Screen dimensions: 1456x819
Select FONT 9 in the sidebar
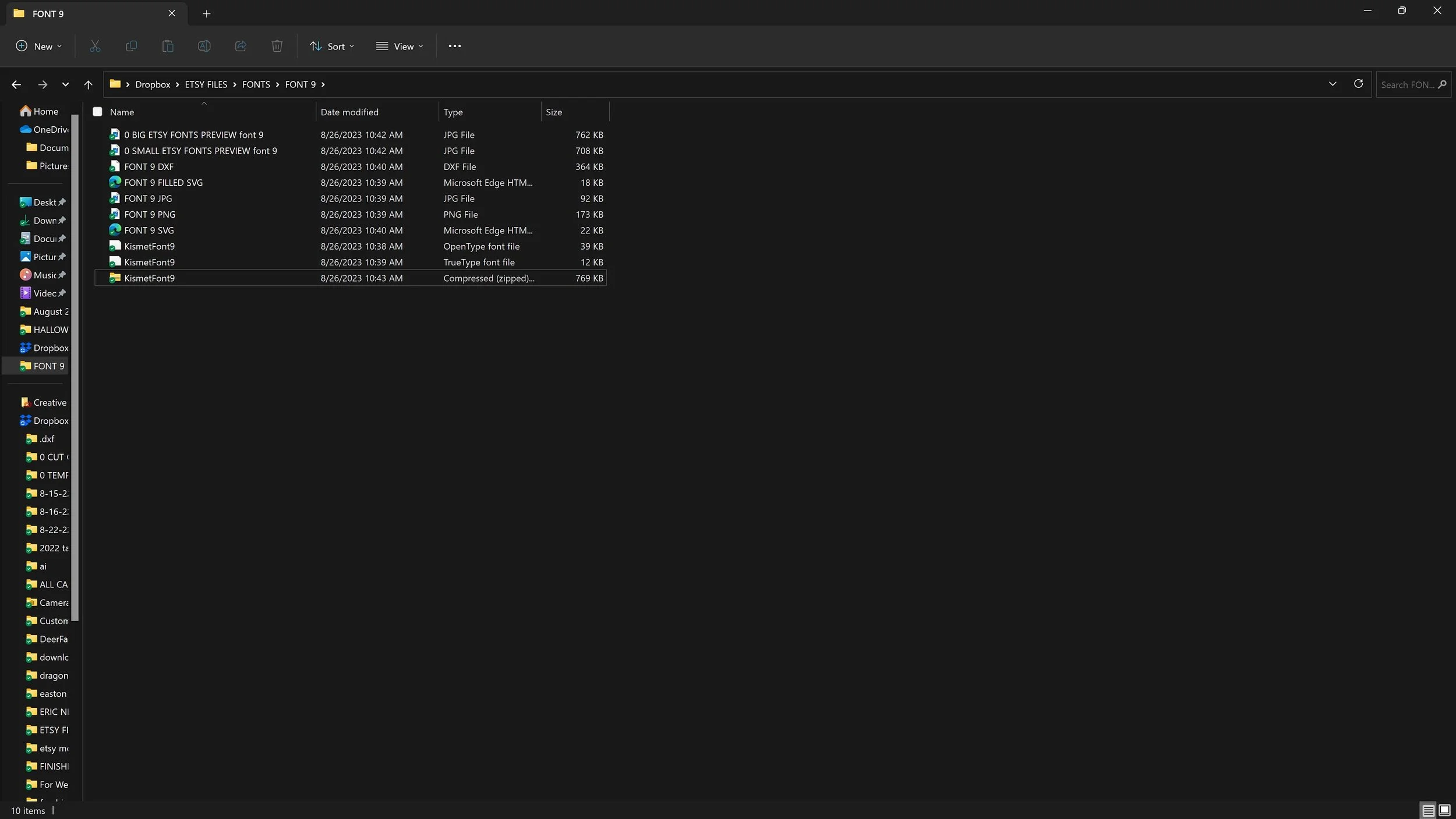click(x=36, y=366)
